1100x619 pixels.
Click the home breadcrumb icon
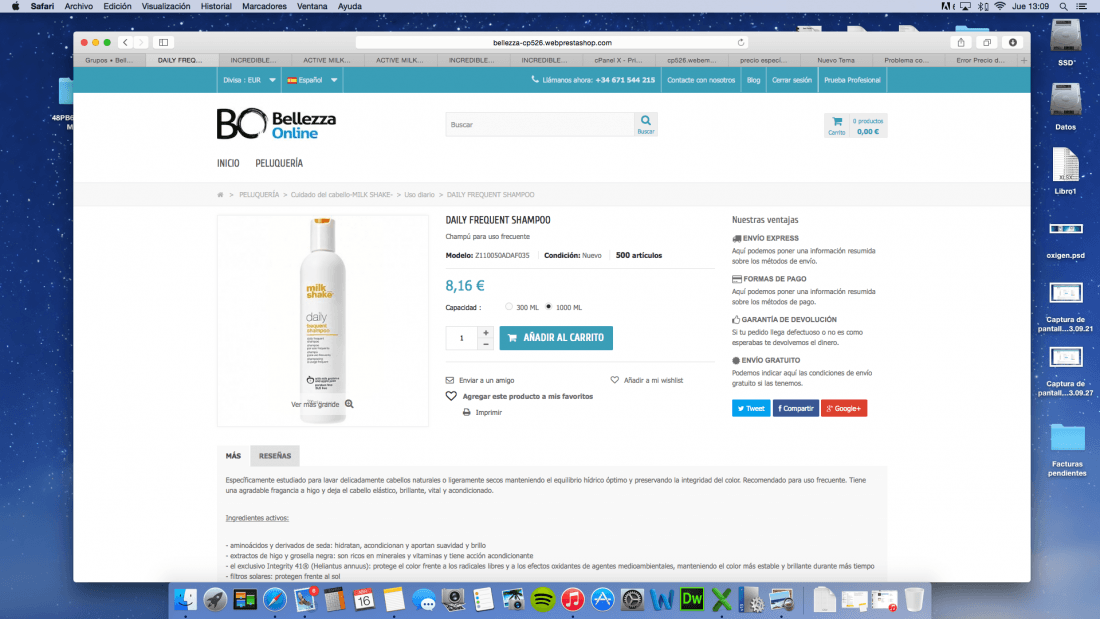click(x=220, y=194)
